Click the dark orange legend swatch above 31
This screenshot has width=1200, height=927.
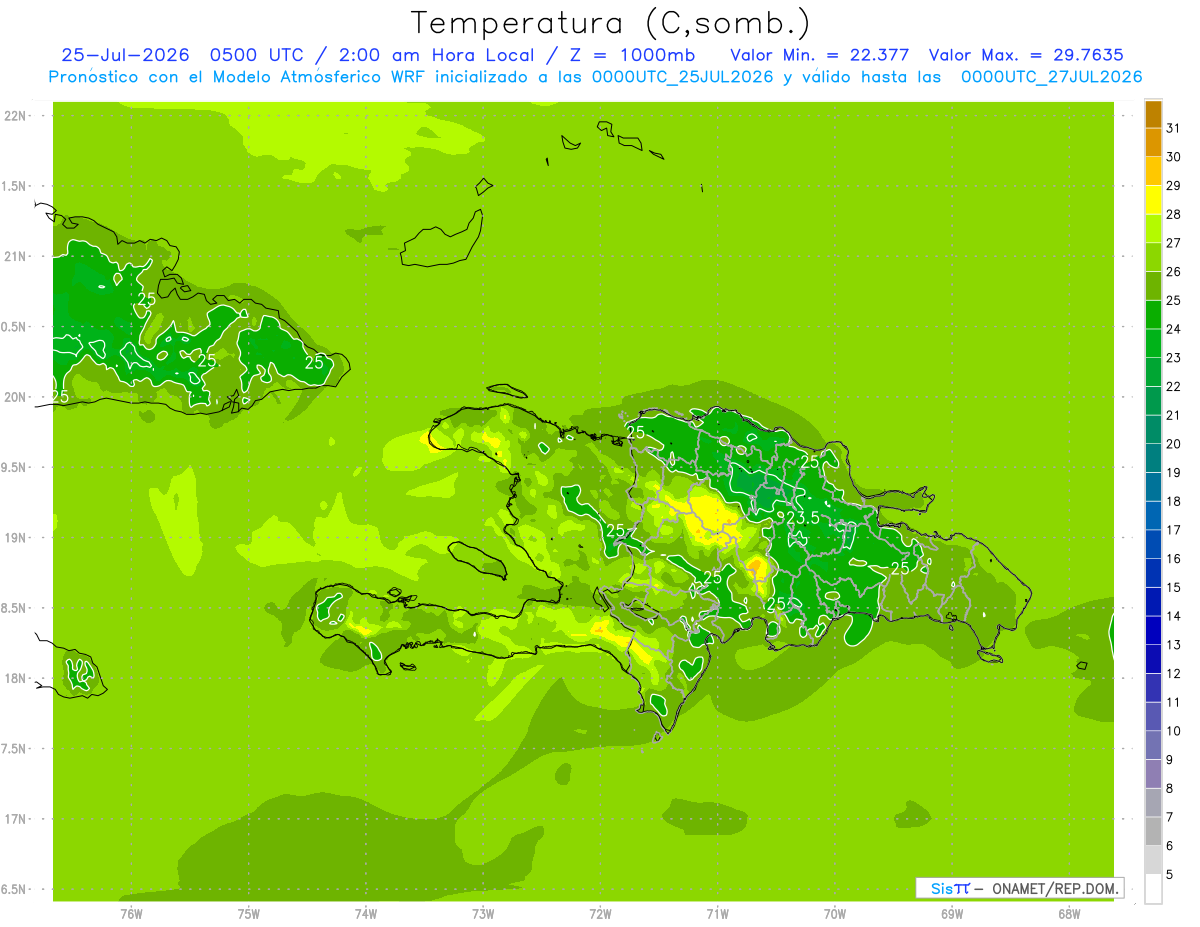click(x=1153, y=114)
